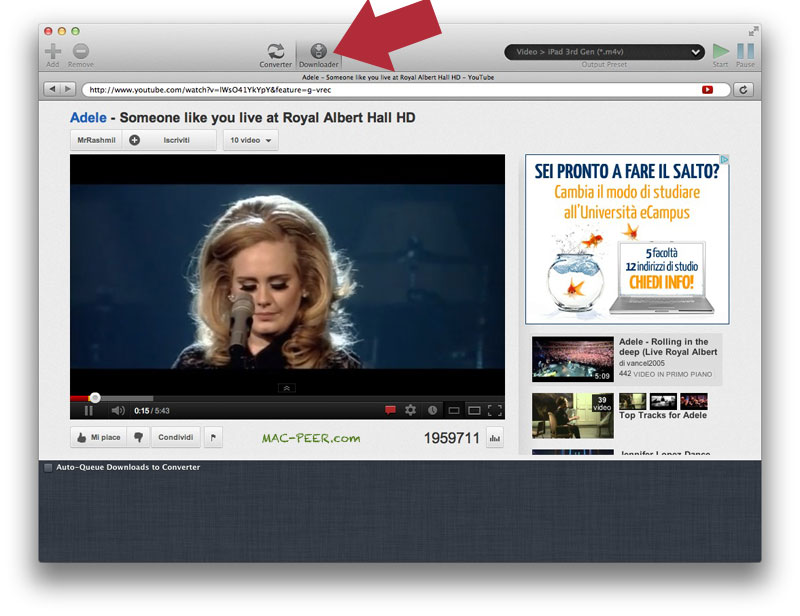Switch to large player size
The image size is (800, 616).
(x=474, y=410)
